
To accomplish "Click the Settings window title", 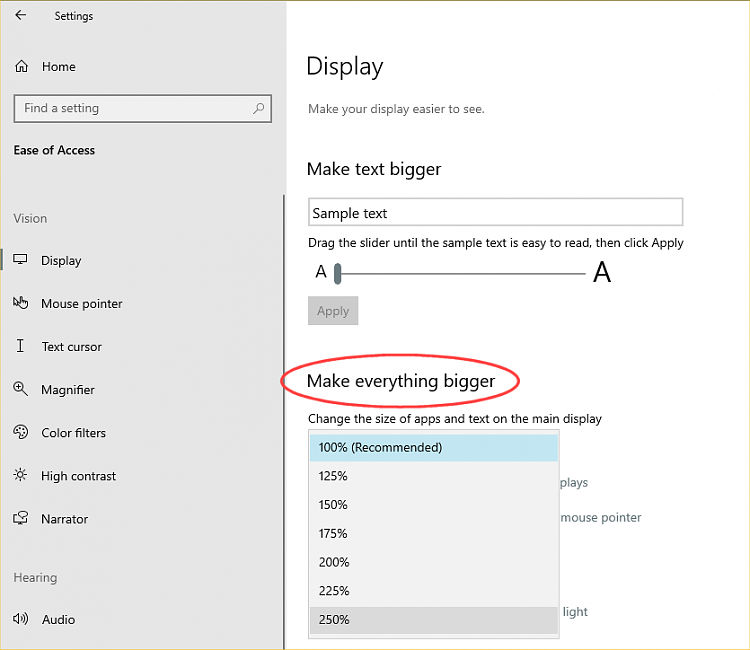I will tap(74, 16).
